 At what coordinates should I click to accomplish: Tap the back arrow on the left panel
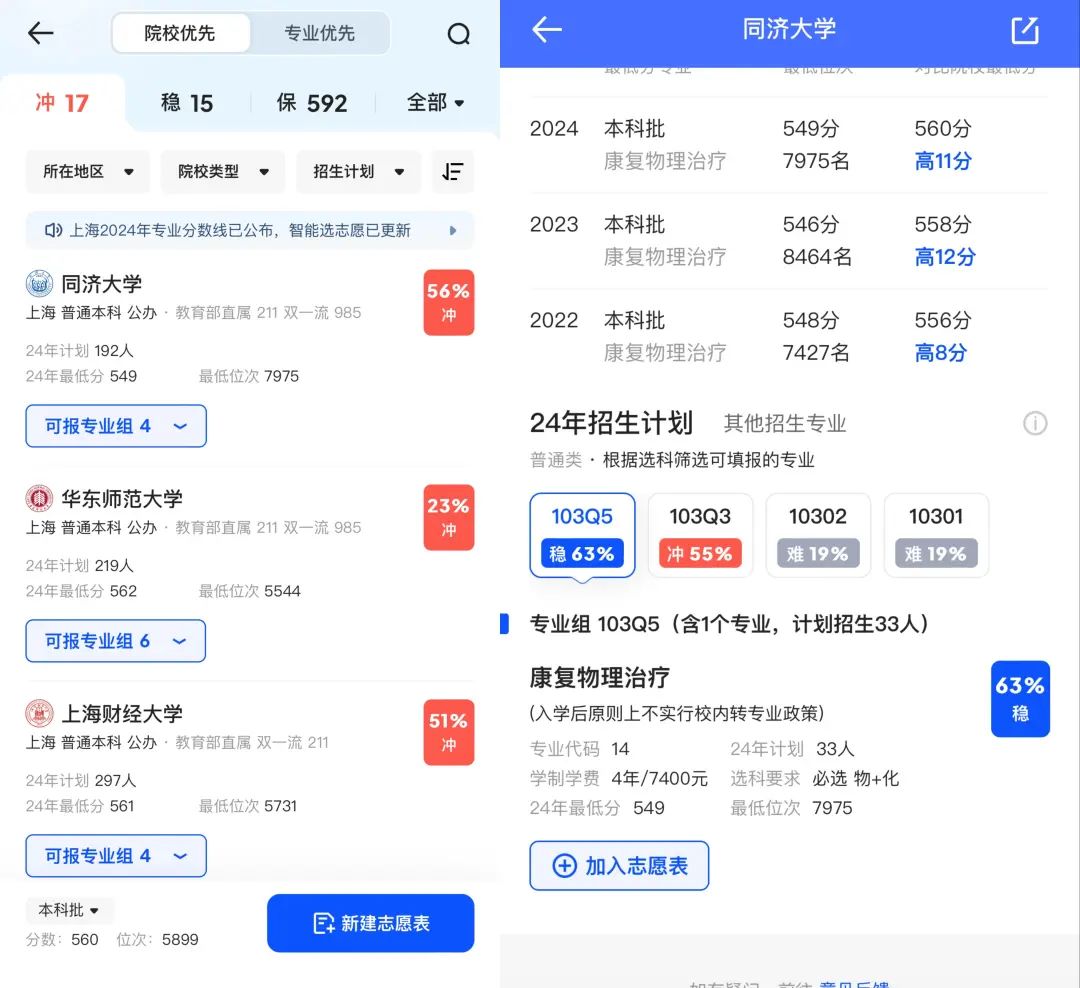click(40, 32)
